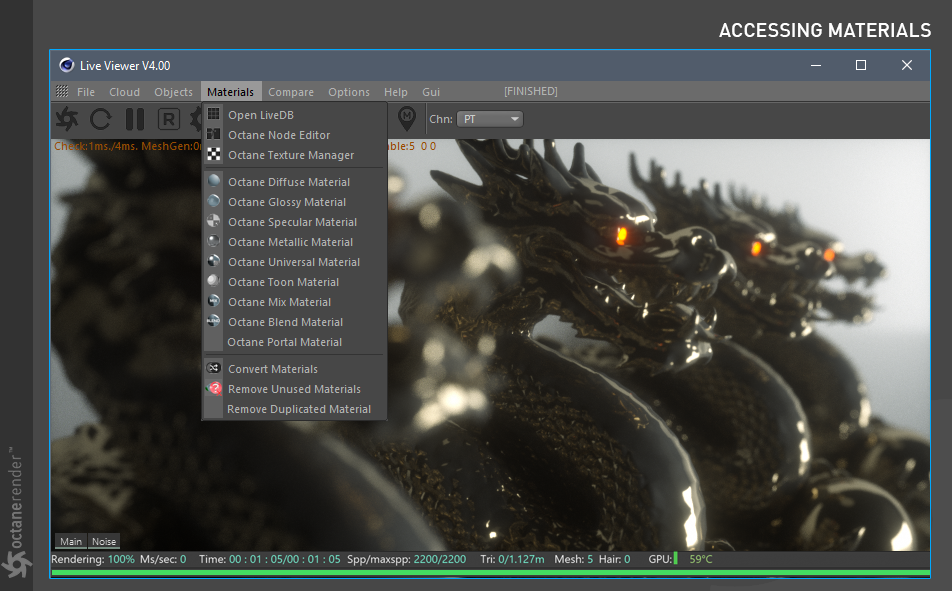952x591 pixels.
Task: Restart the render with the circular arrow icon
Action: tap(101, 119)
